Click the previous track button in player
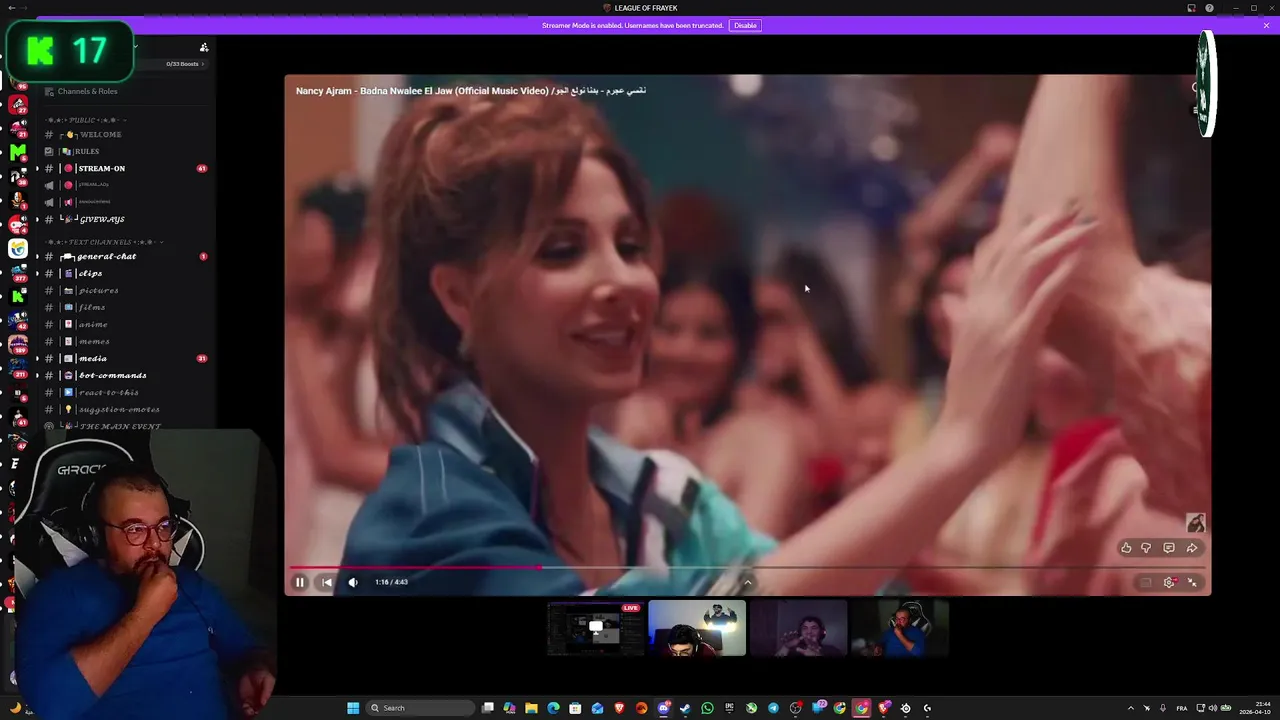The width and height of the screenshot is (1280, 720). (327, 582)
